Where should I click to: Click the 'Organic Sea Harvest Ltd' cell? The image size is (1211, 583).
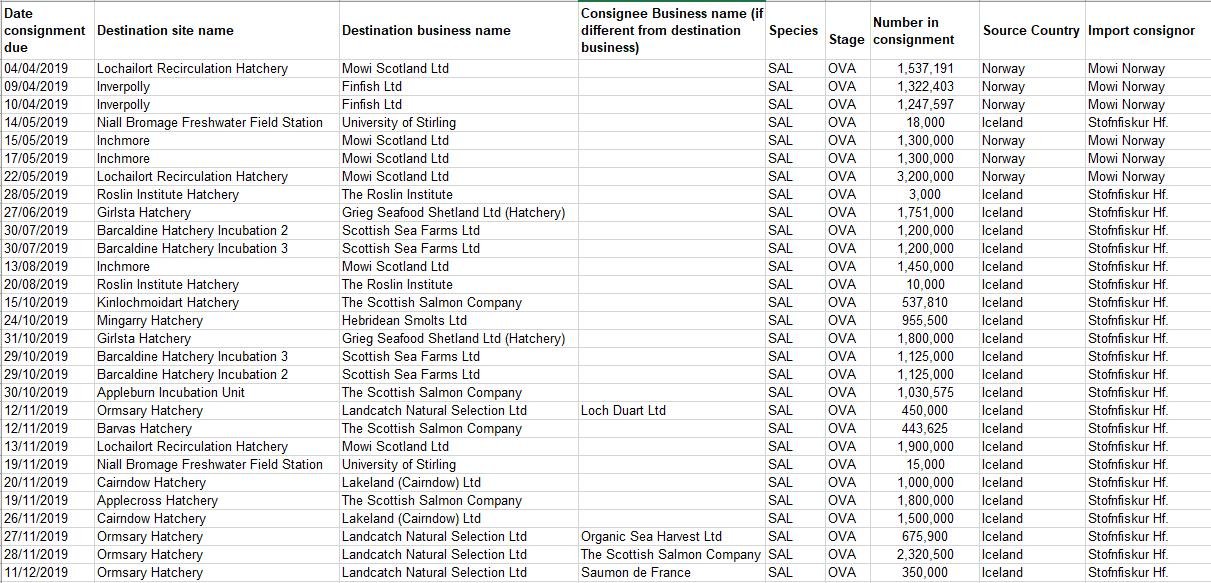point(651,537)
